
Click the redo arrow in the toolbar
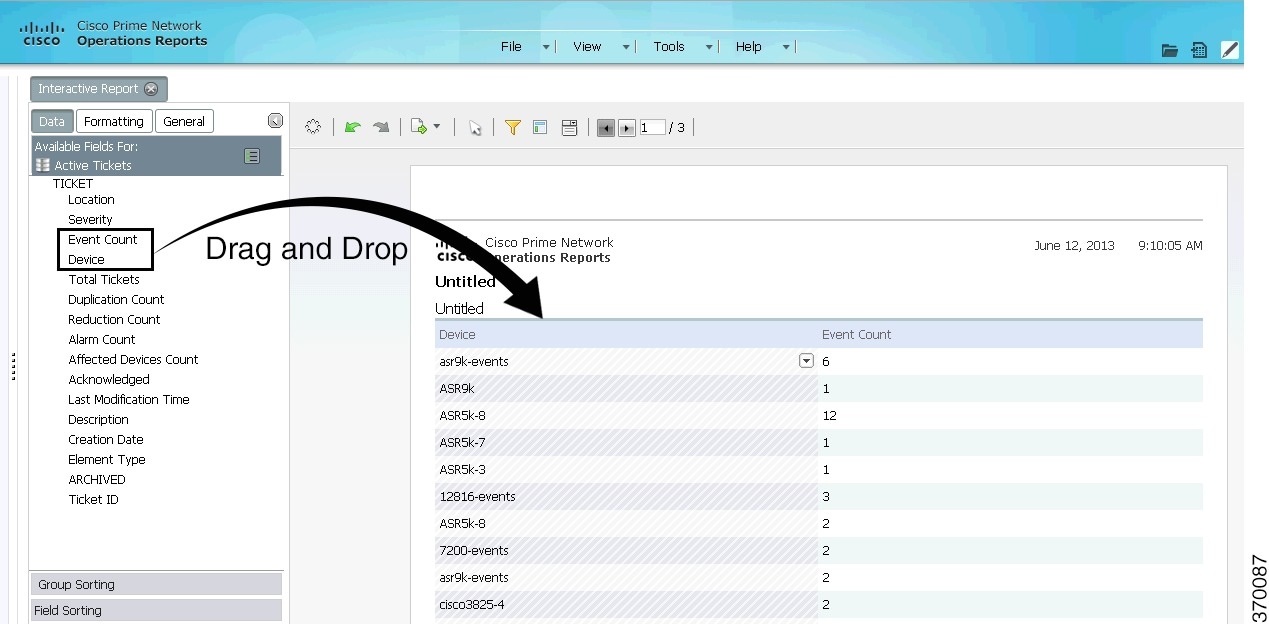(x=381, y=127)
